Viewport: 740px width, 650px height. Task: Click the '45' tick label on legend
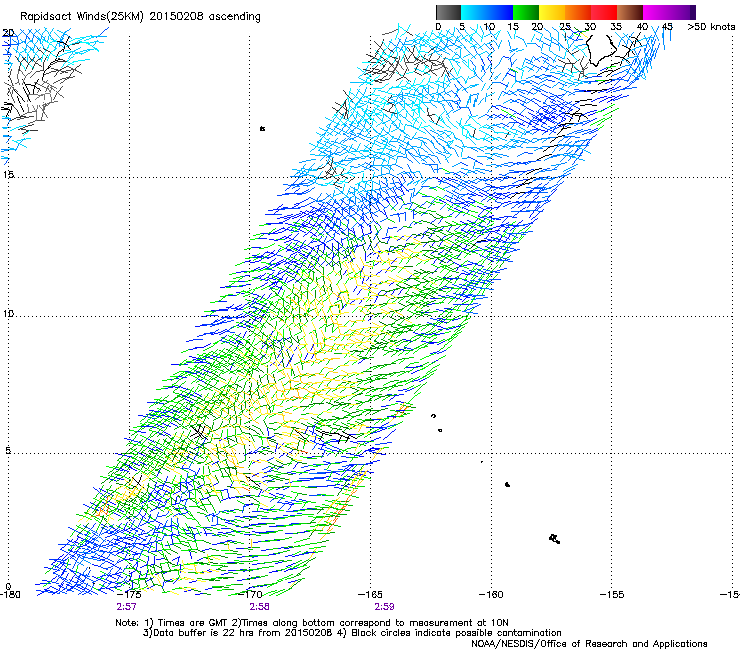(x=666, y=27)
